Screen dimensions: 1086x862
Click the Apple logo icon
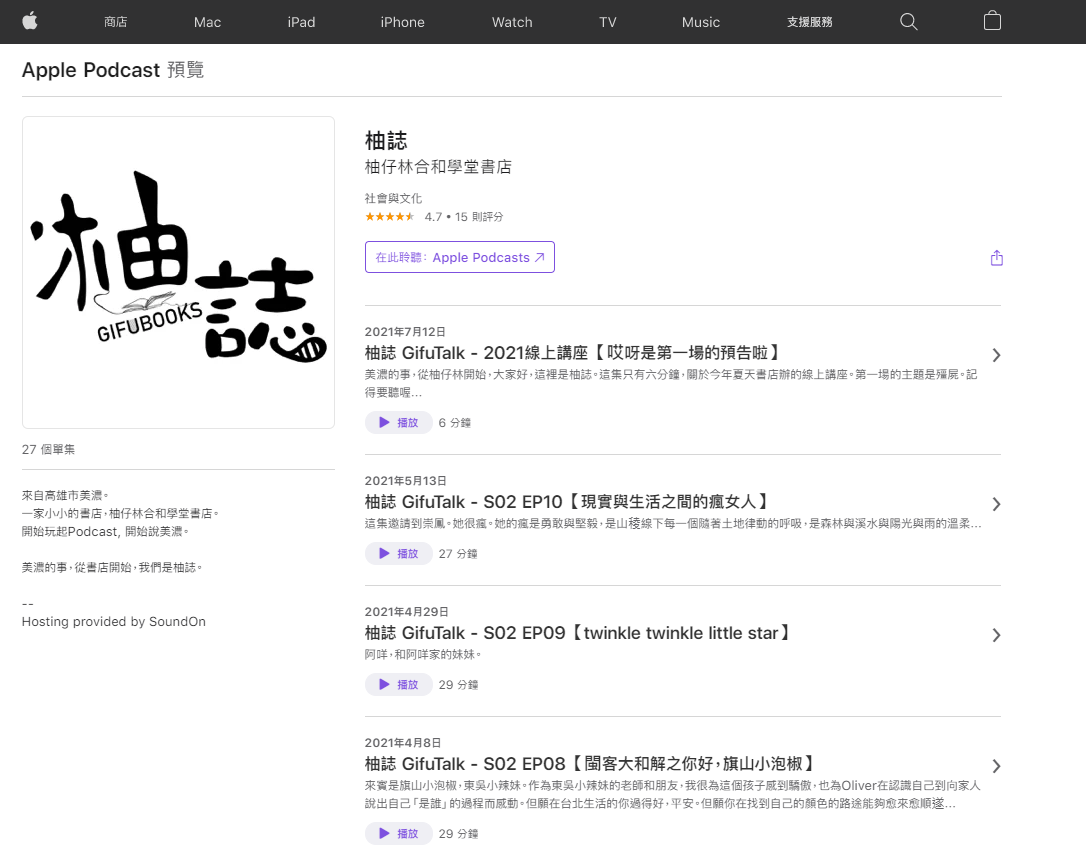(x=30, y=21)
